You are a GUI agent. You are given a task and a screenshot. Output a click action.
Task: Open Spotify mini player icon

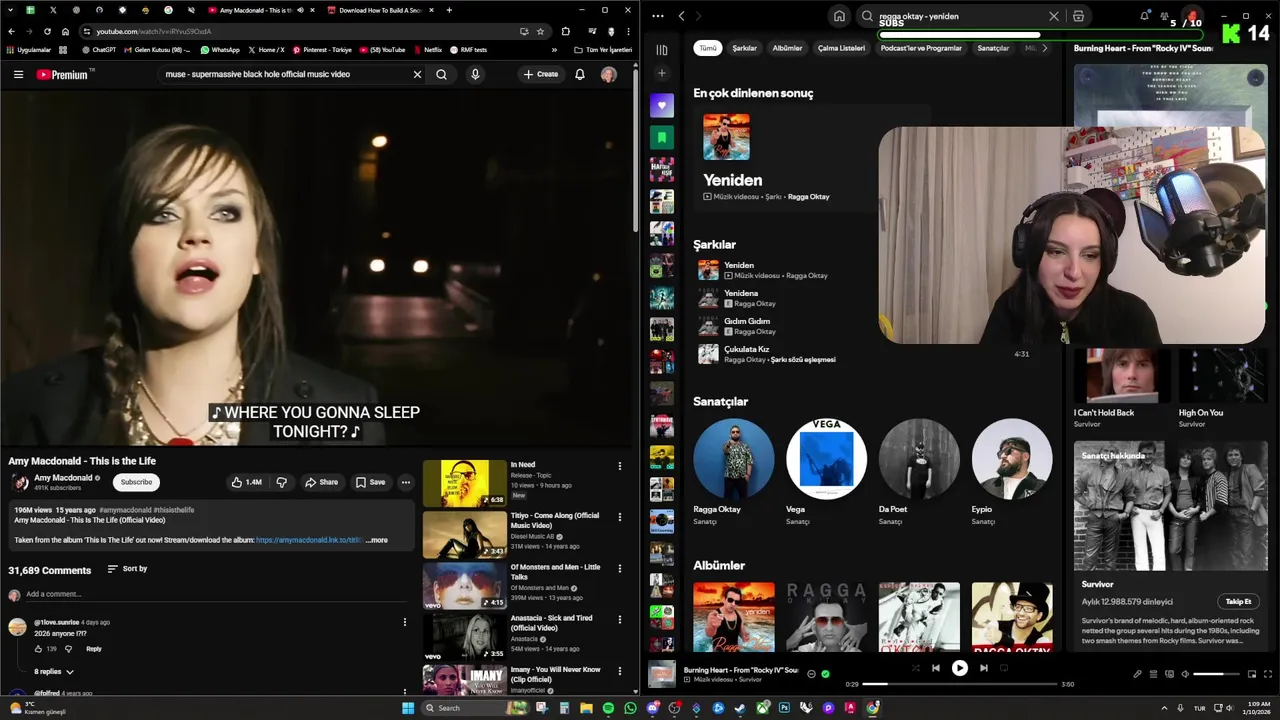(1251, 674)
